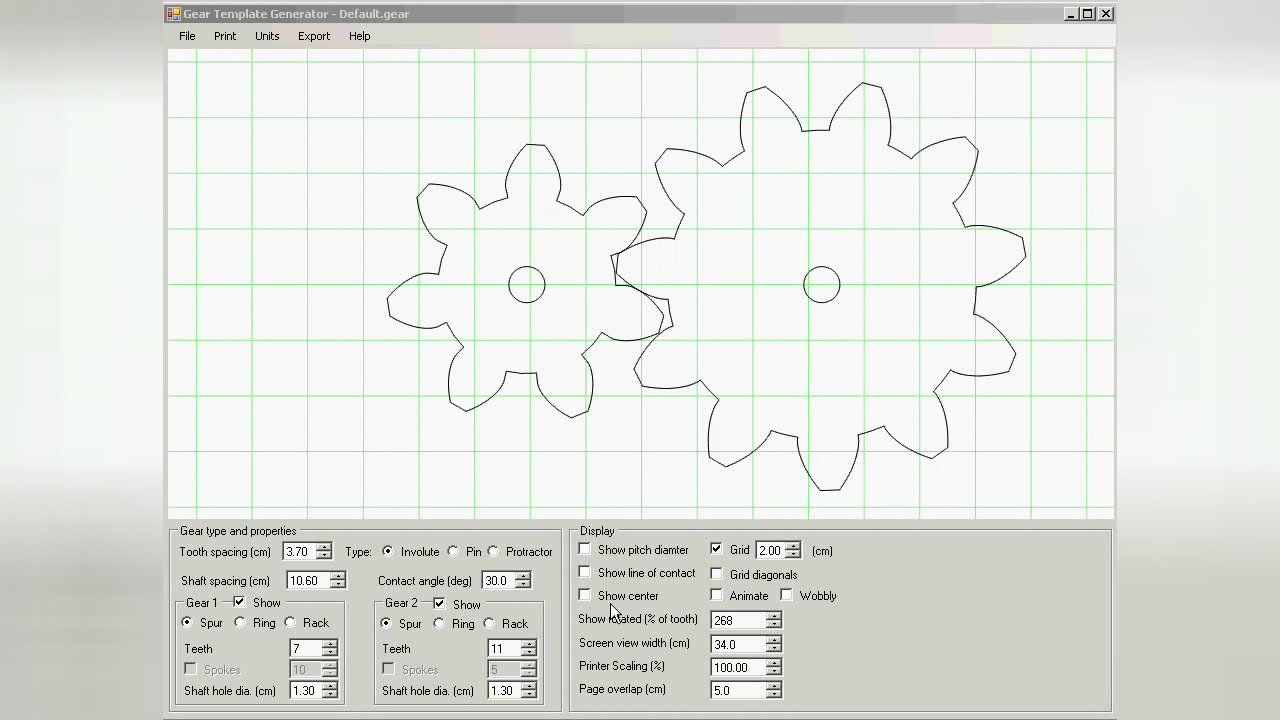Click Gear 1 Shaft hole dia. field

click(x=305, y=690)
